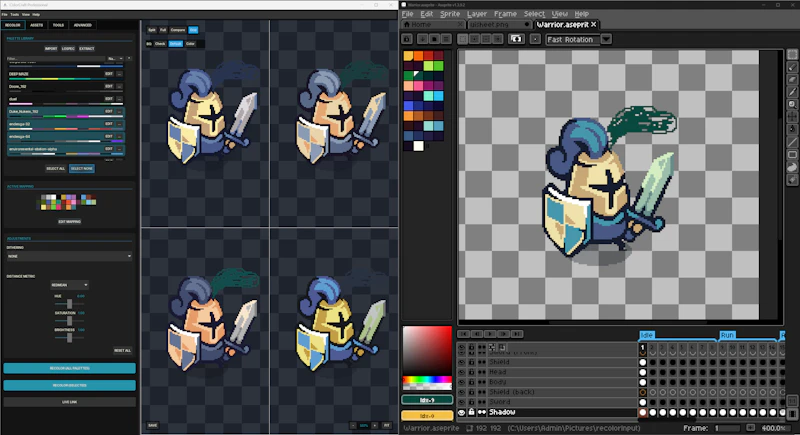Hide the Shadow layer

tap(462, 412)
